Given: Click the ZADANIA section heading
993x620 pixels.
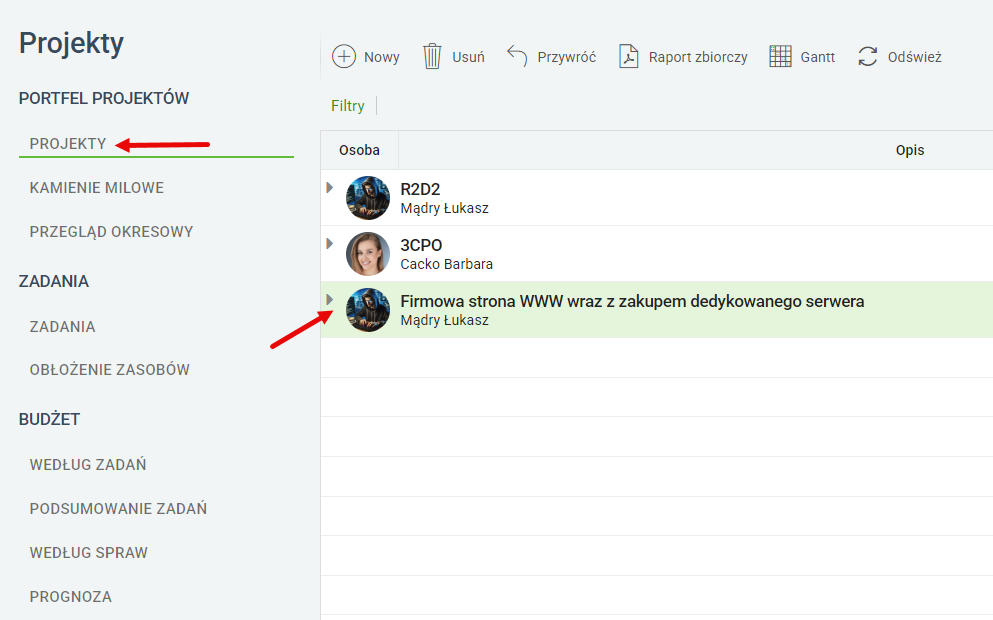Looking at the screenshot, I should click(54, 281).
